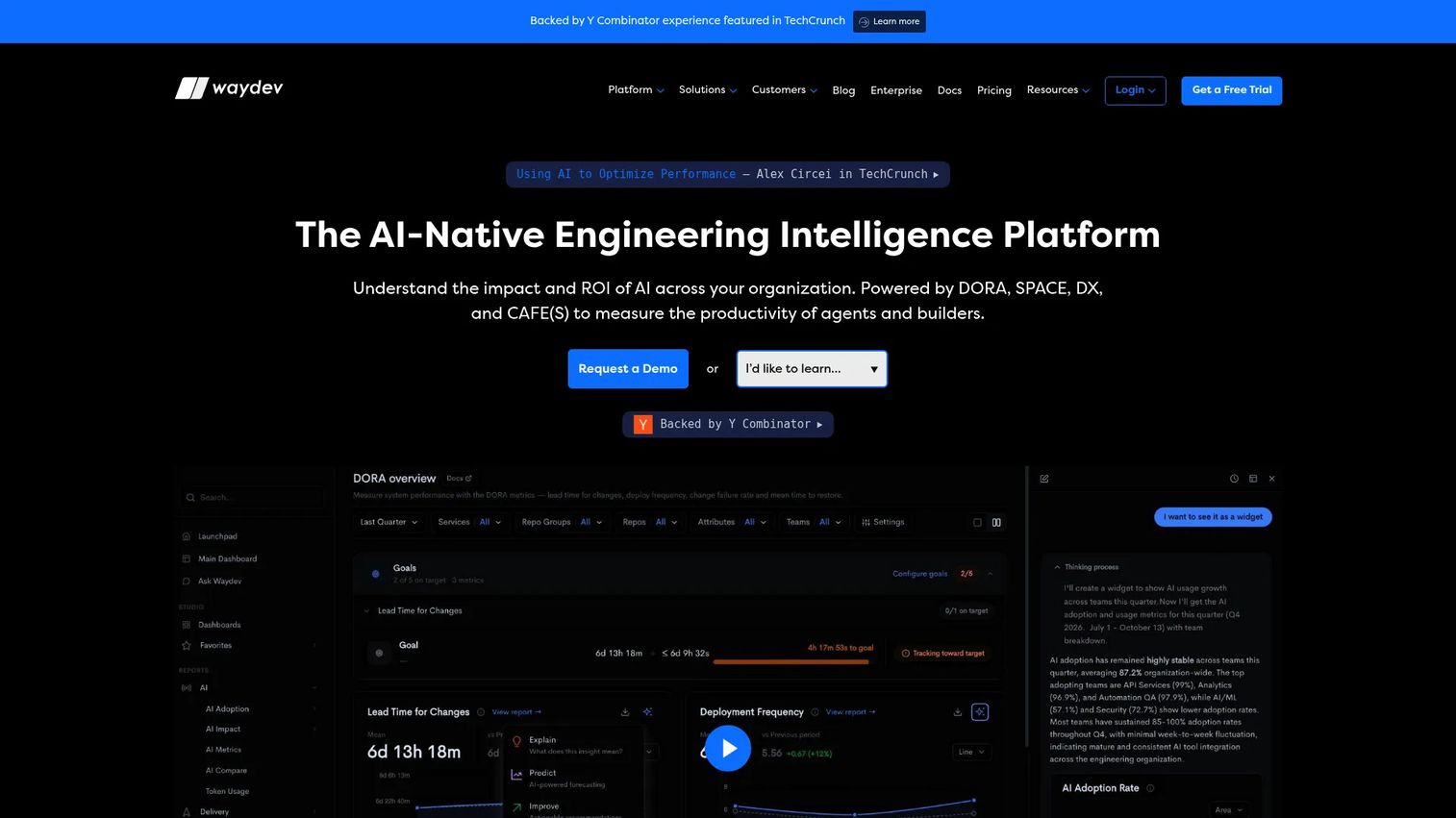The image size is (1456, 818).
Task: Click the edit icon in chat panel
Action: click(x=1044, y=479)
